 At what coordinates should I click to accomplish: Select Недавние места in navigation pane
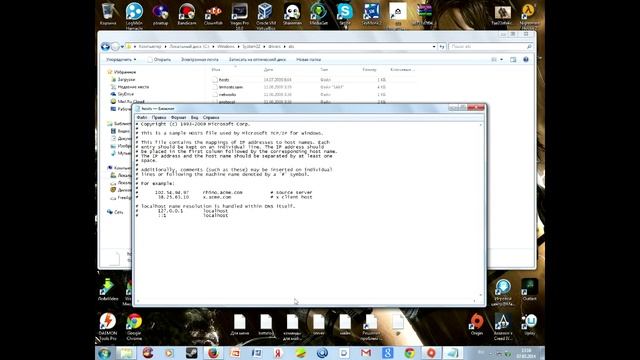(x=133, y=87)
